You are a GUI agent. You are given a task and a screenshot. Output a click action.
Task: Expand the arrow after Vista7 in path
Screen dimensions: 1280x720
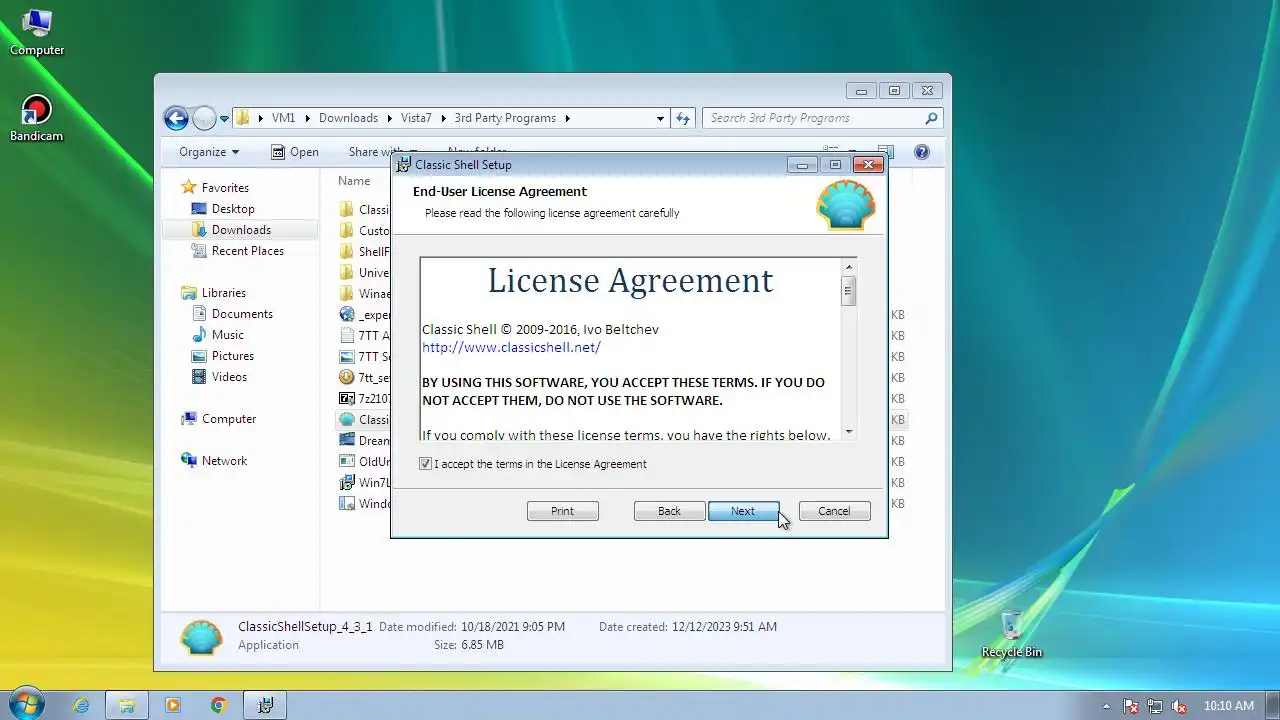(443, 118)
